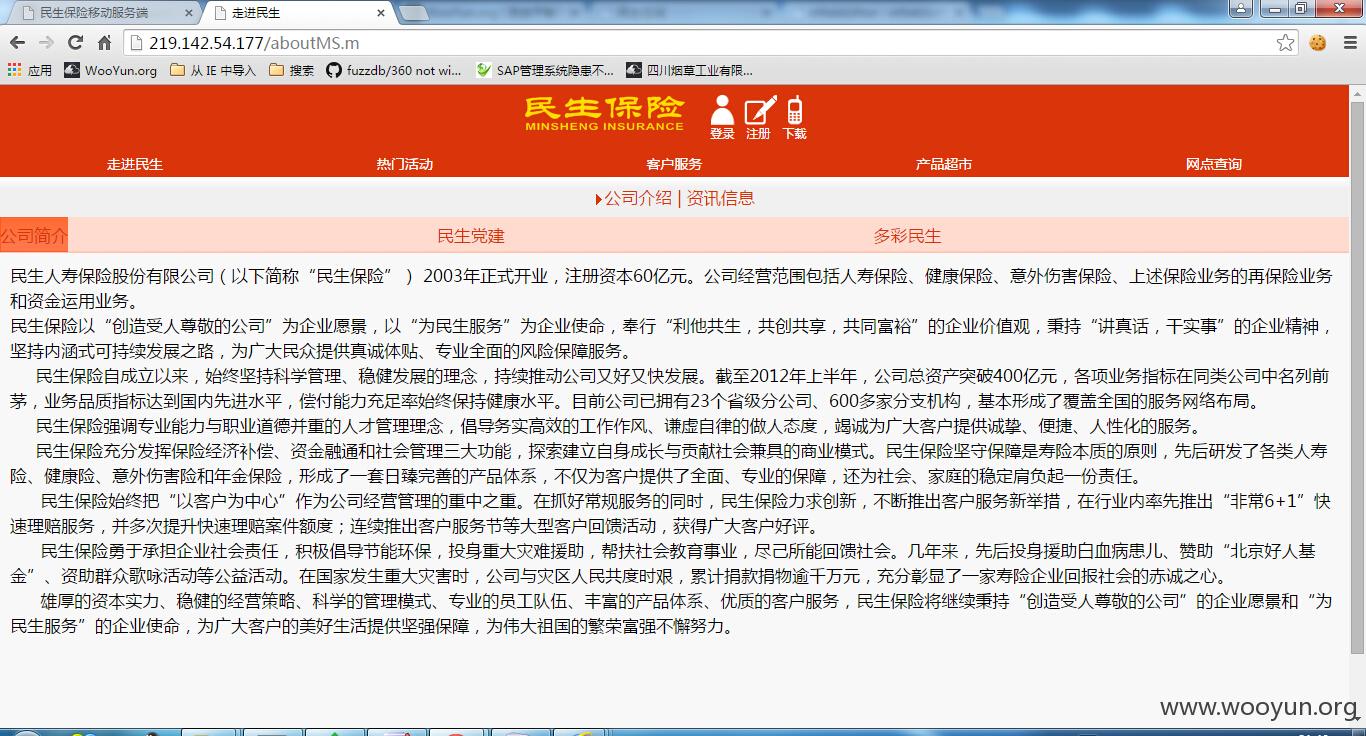Screen dimensions: 1366x736
Task: Click the 下载 download phone icon
Action: [795, 118]
